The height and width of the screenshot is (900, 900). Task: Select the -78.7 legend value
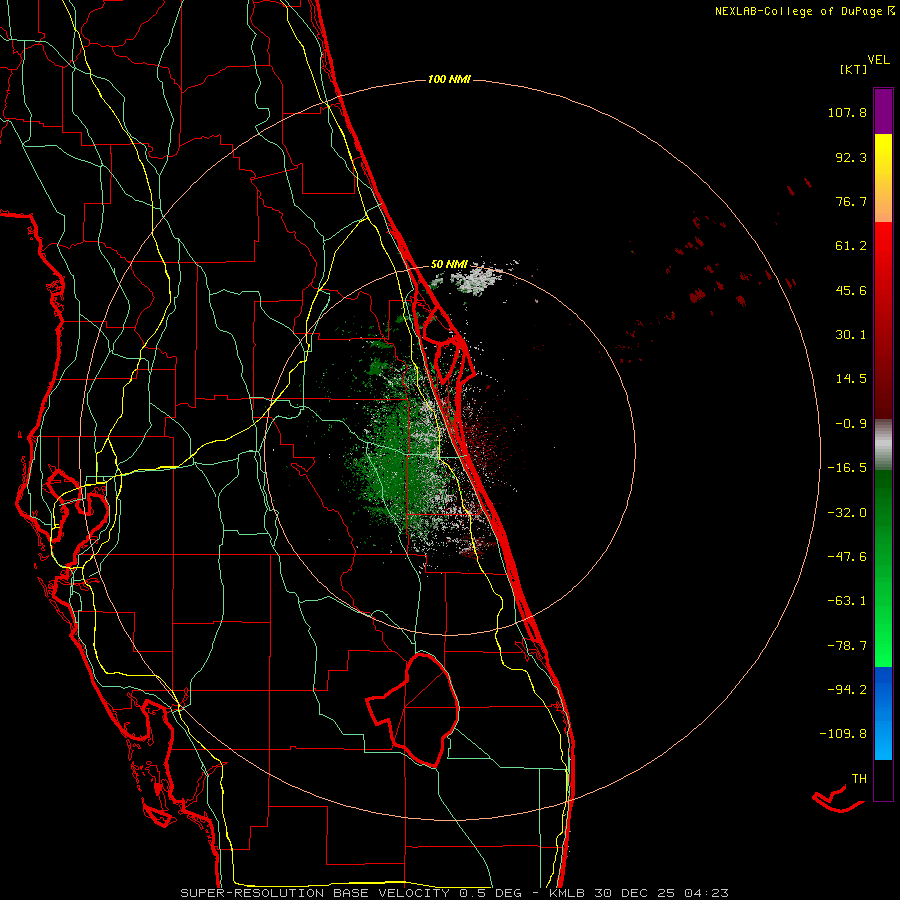847,646
